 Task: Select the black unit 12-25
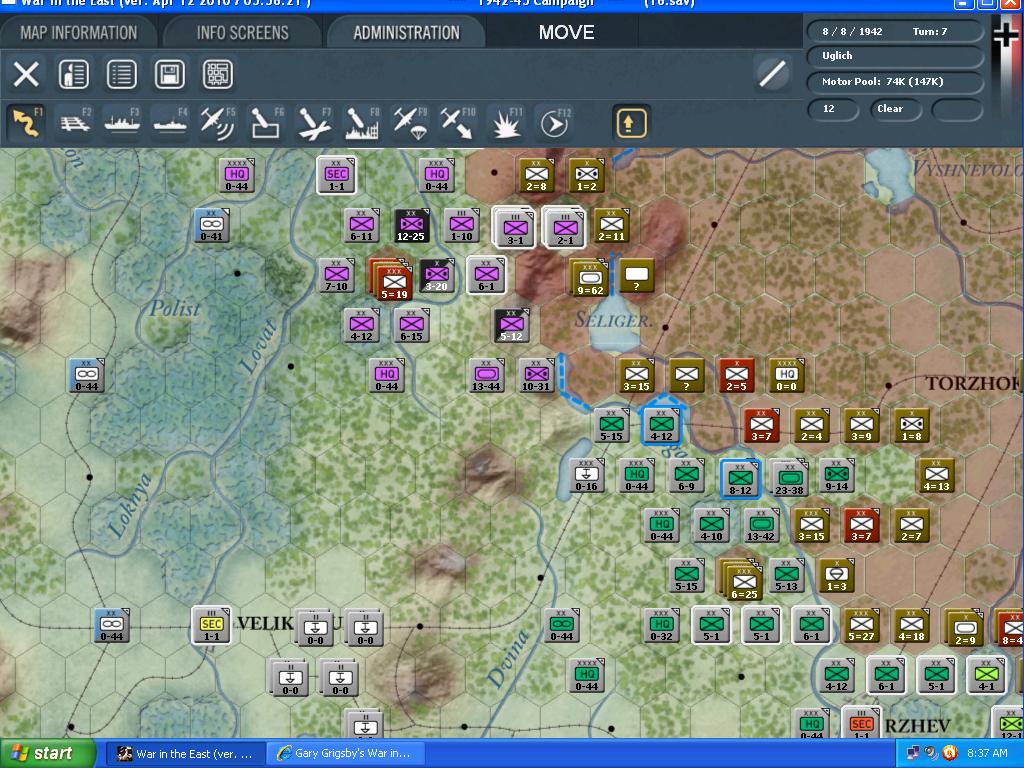411,225
